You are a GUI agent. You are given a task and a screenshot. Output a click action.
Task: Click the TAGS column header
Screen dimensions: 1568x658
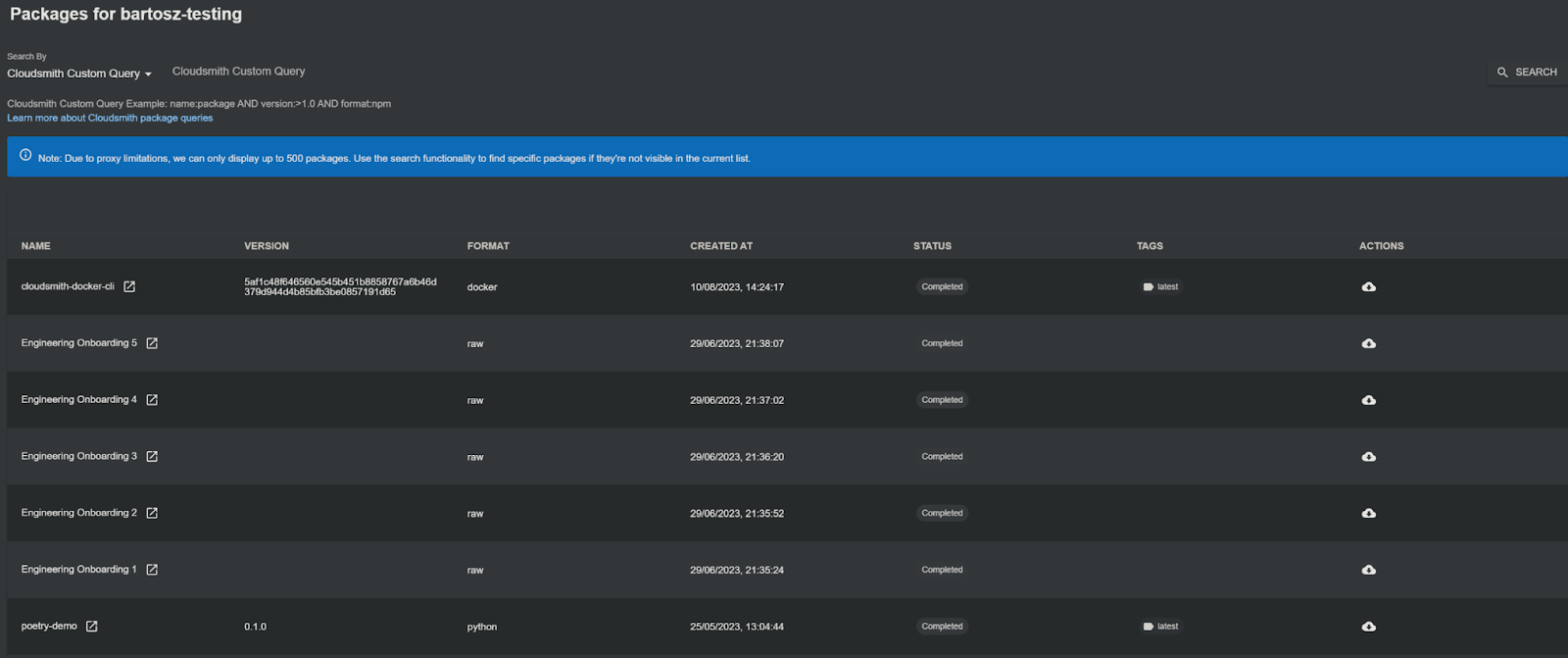tap(1150, 246)
